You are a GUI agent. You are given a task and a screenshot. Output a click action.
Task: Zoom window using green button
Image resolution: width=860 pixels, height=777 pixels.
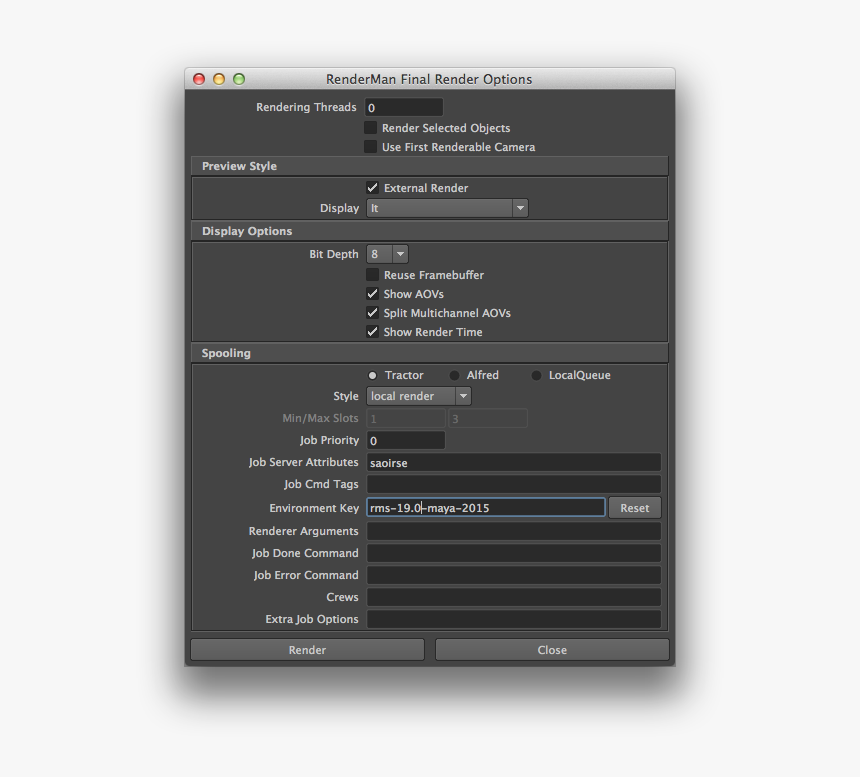[x=239, y=79]
